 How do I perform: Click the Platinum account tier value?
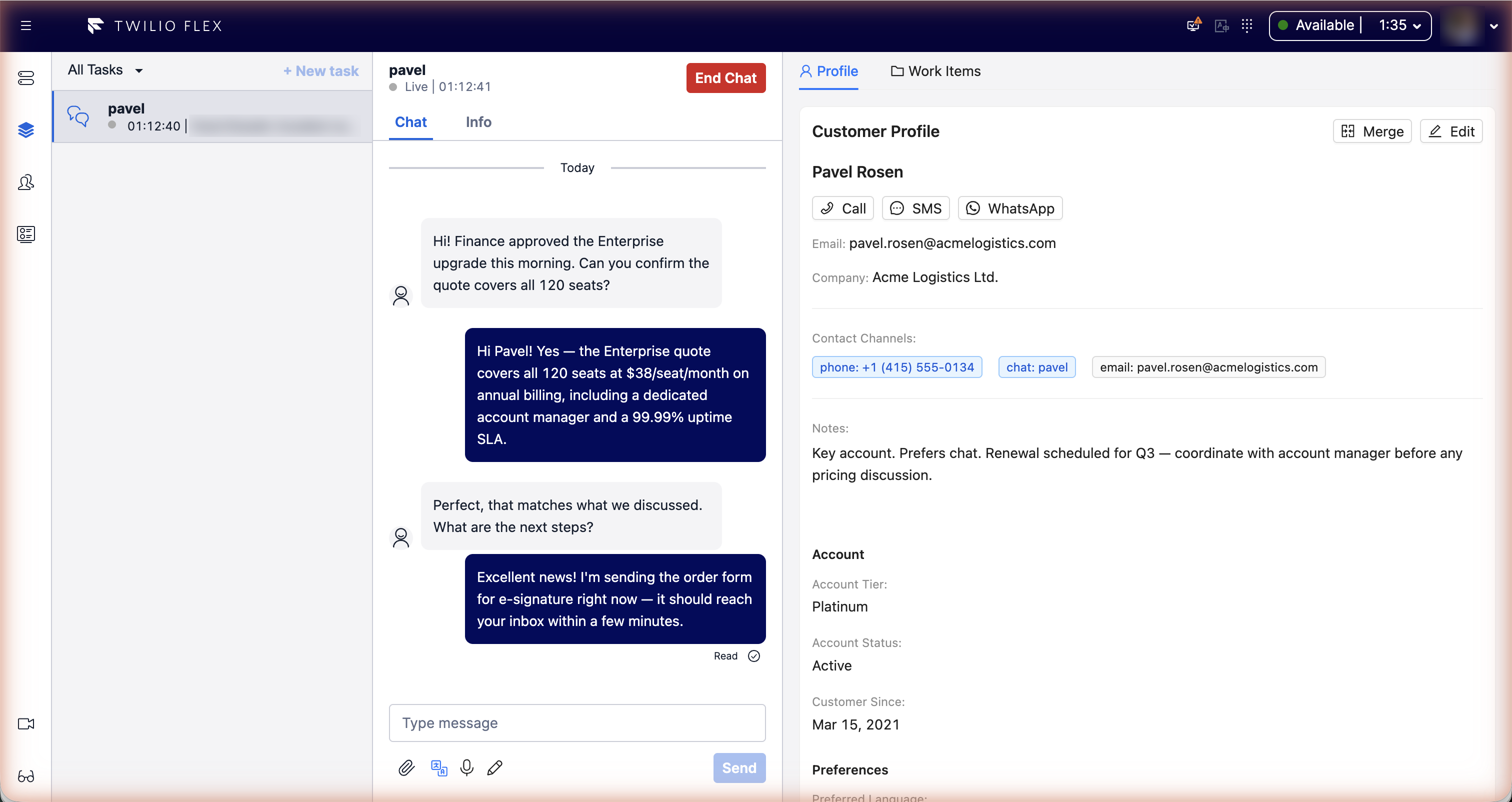(839, 606)
